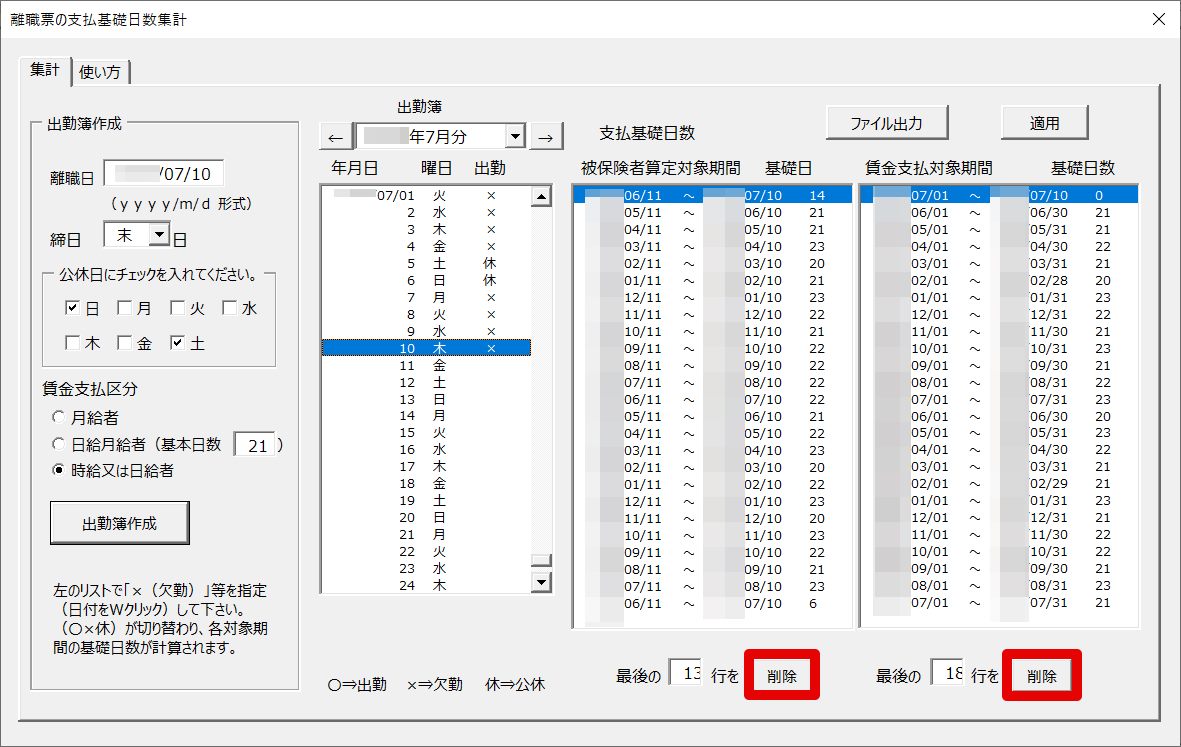The image size is (1181, 747).
Task: Click attendance list scroll up arrow
Action: [x=541, y=197]
